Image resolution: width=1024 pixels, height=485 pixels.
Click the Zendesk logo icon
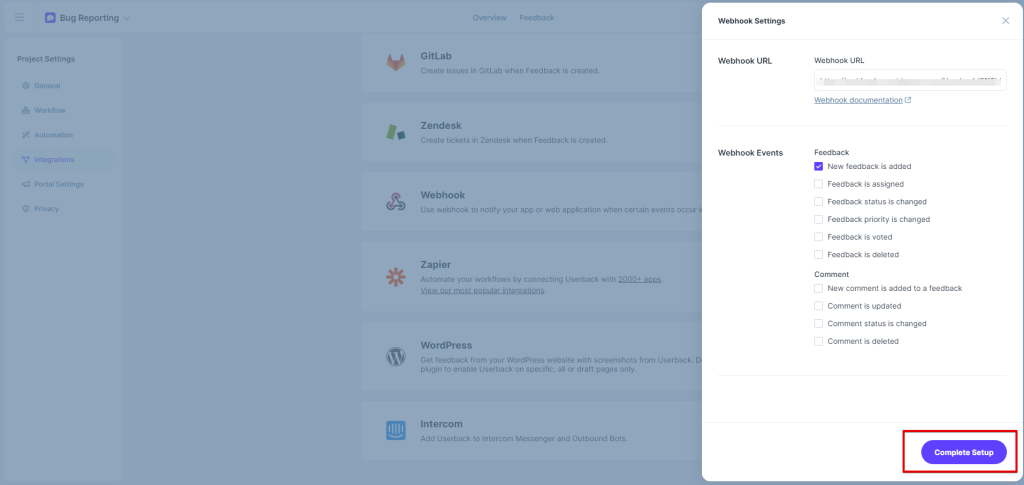click(396, 132)
